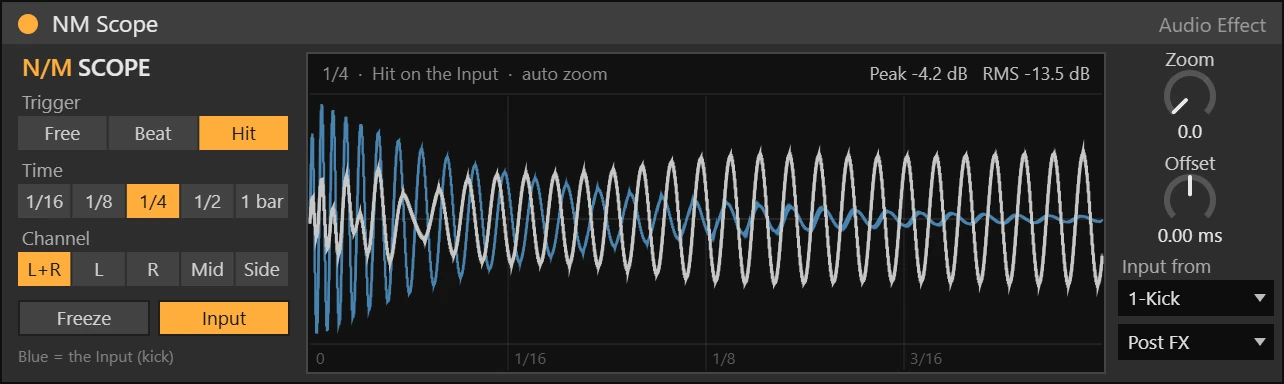The height and width of the screenshot is (384, 1284).
Task: Click the Zoom value 0.0
Action: pos(1190,132)
